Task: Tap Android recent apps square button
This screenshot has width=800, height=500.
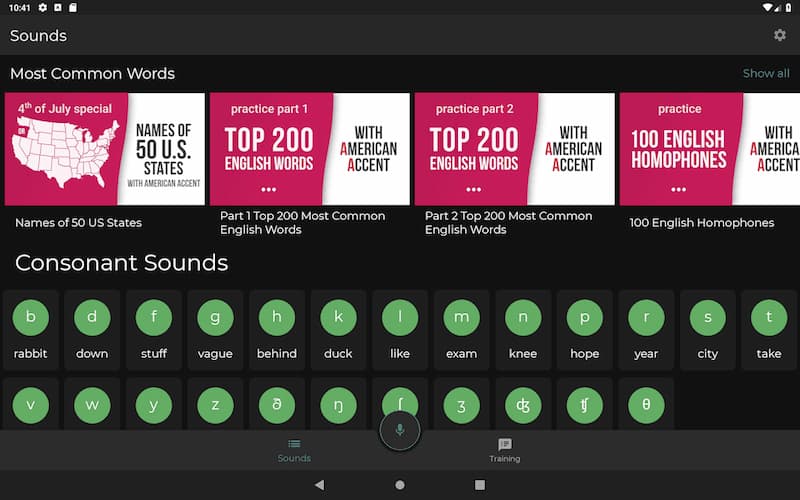Action: click(480, 485)
